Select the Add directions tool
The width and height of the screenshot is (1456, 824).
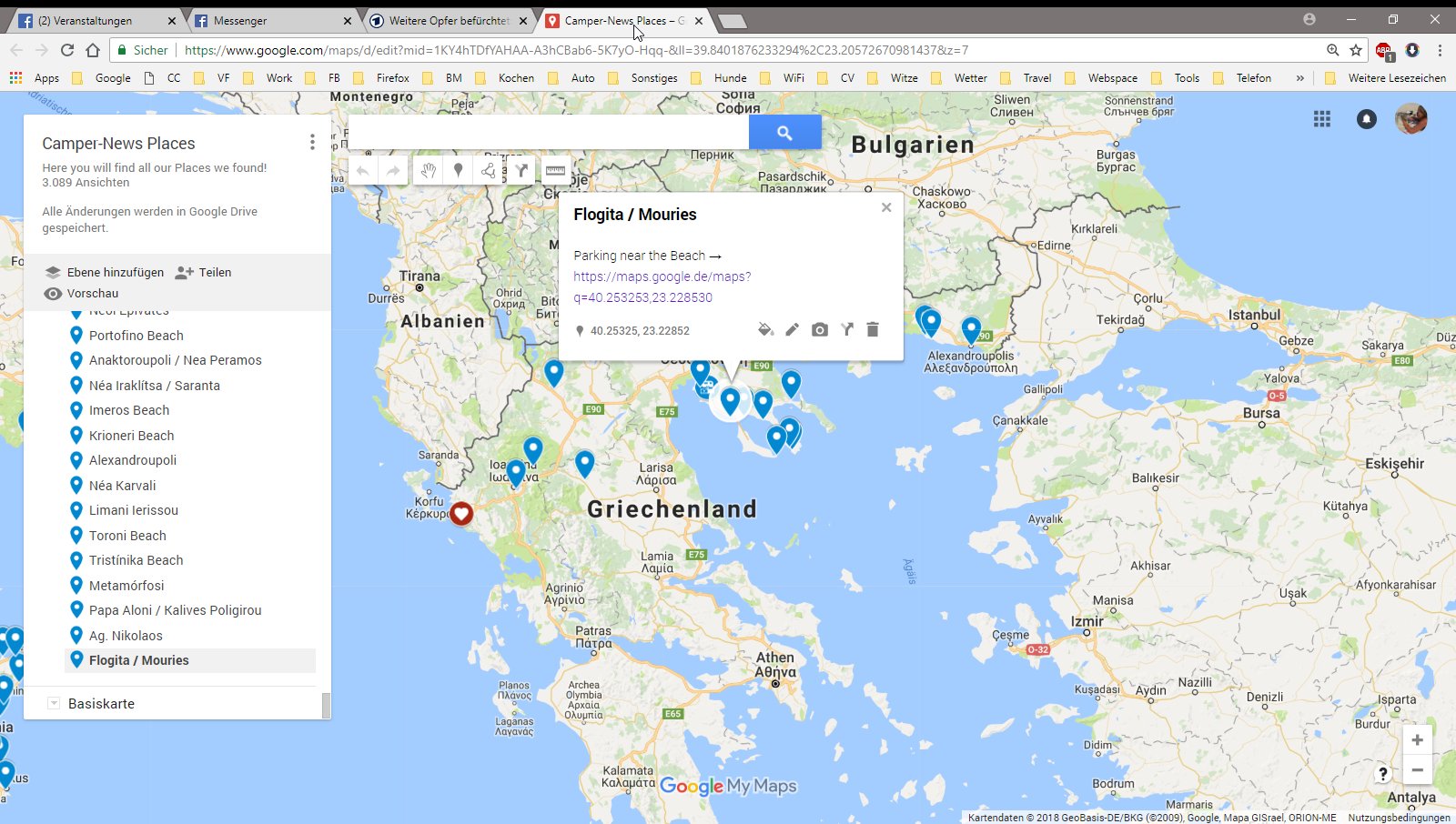(x=521, y=171)
